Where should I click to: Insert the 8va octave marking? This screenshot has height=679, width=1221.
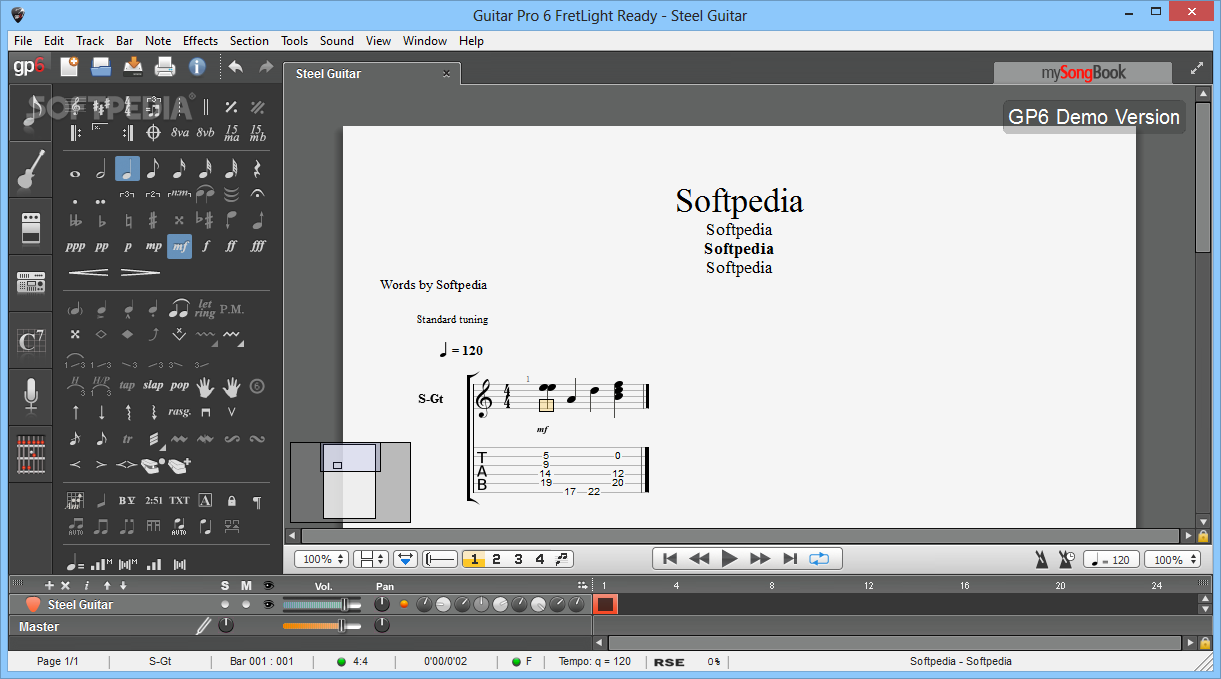pyautogui.click(x=180, y=132)
